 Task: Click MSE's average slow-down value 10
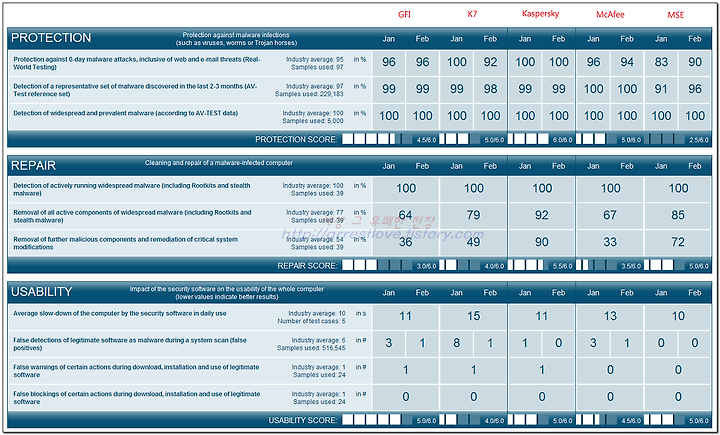[x=678, y=316]
